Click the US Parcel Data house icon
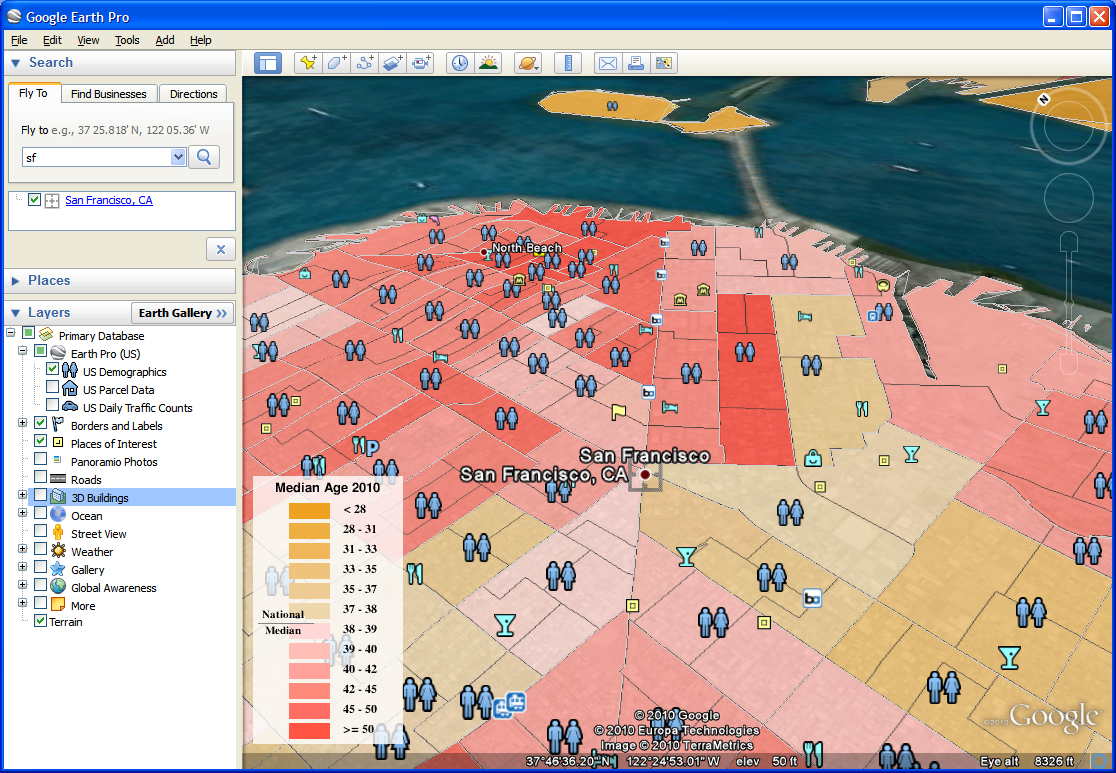The height and width of the screenshot is (773, 1116). 70,389
